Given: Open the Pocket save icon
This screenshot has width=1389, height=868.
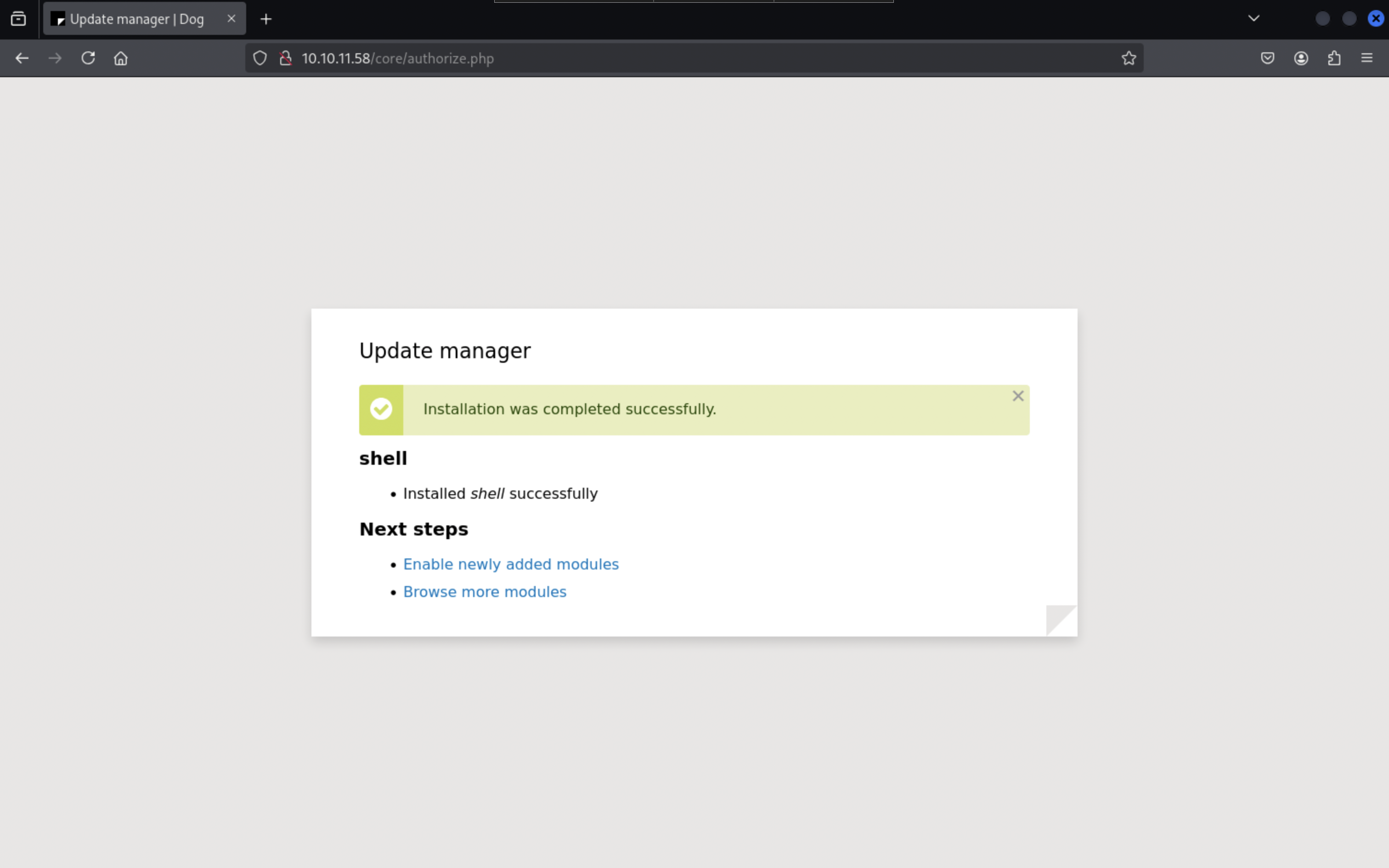Looking at the screenshot, I should point(1267,58).
